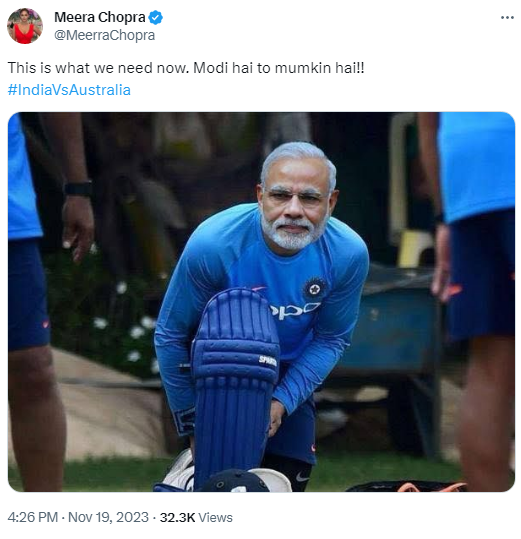Click the 4:26 PM timestamp
The image size is (521, 539).
point(33,517)
